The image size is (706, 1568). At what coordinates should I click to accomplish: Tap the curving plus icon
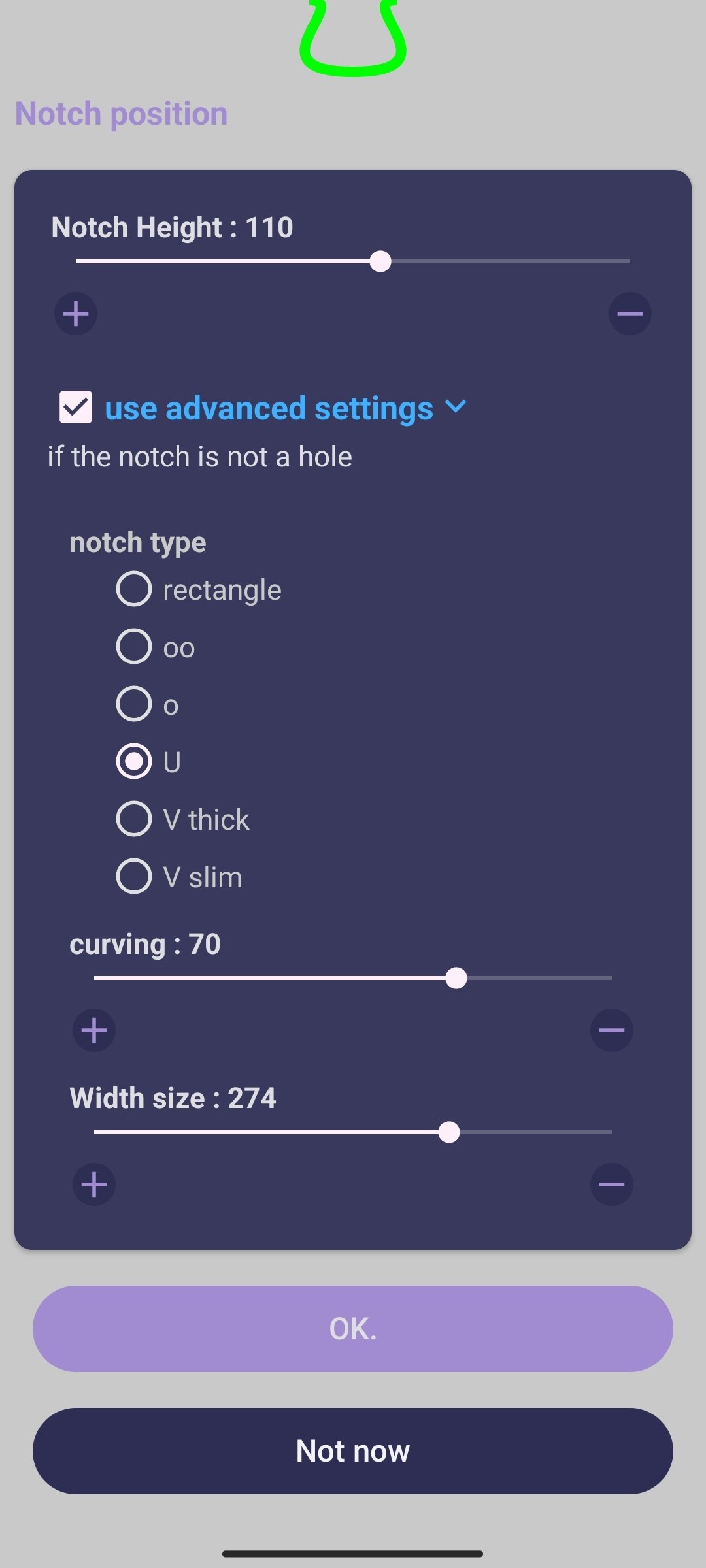[94, 1030]
